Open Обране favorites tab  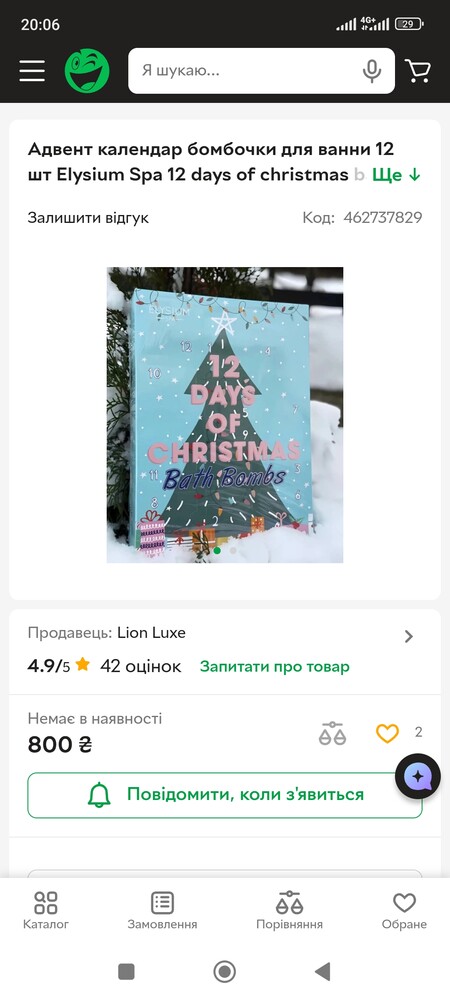tap(404, 911)
